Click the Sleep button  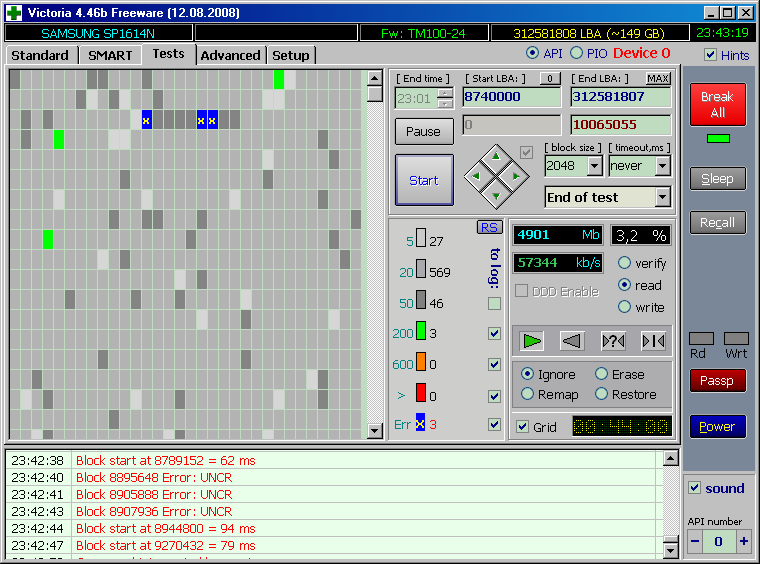pos(717,179)
